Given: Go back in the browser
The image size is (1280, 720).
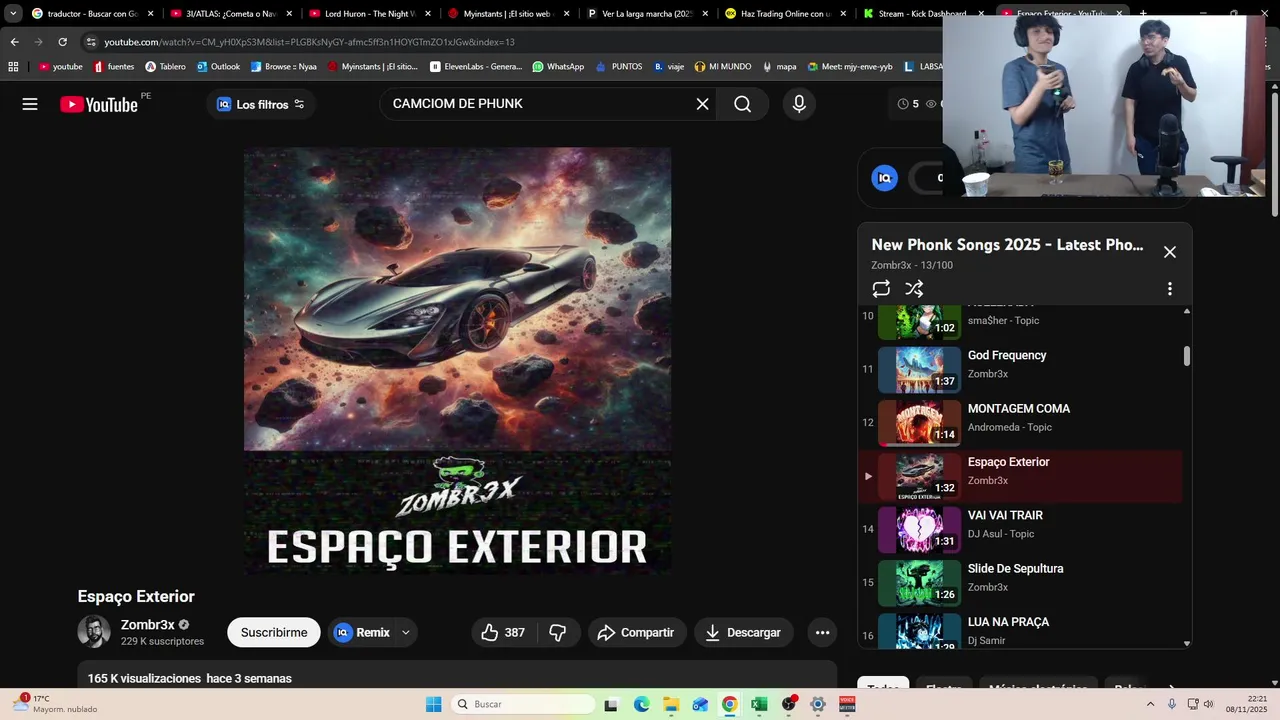Looking at the screenshot, I should [14, 42].
